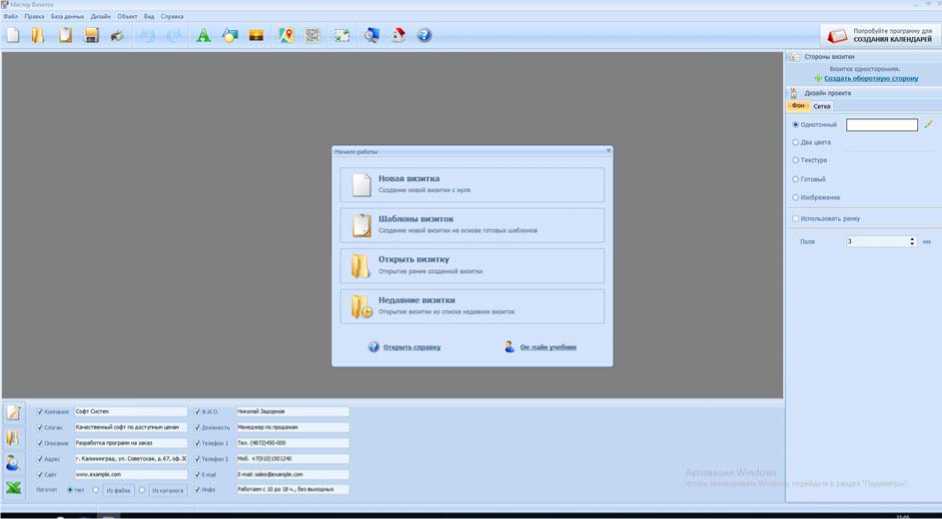Click the 'Он-лайн учебник' link
942x519 pixels.
pyautogui.click(x=548, y=347)
